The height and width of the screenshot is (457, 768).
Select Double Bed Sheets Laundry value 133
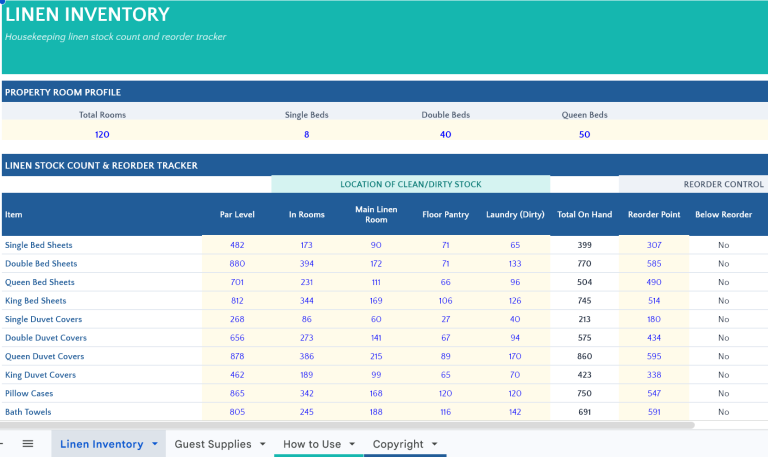[515, 264]
